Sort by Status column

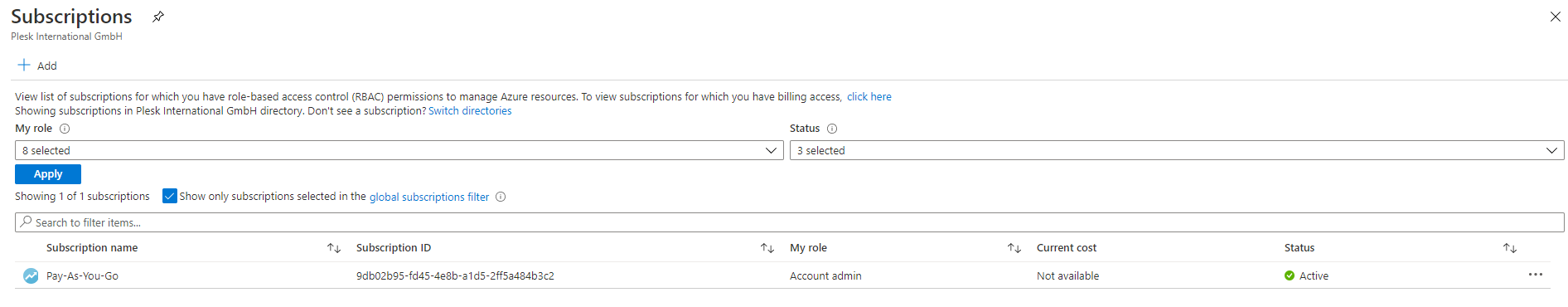(x=1510, y=248)
